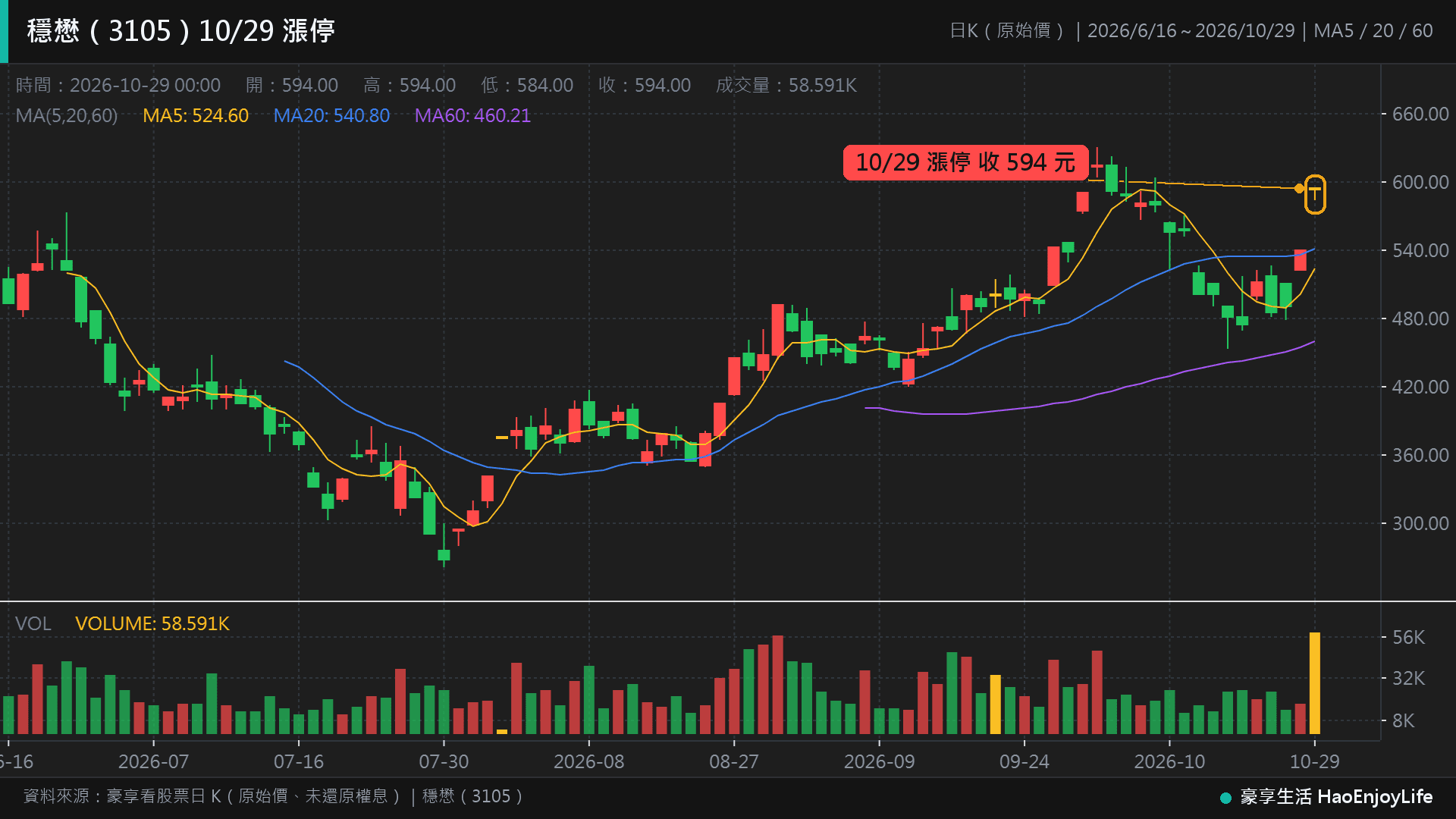Click the 540.00 price axis label

coord(1420,250)
